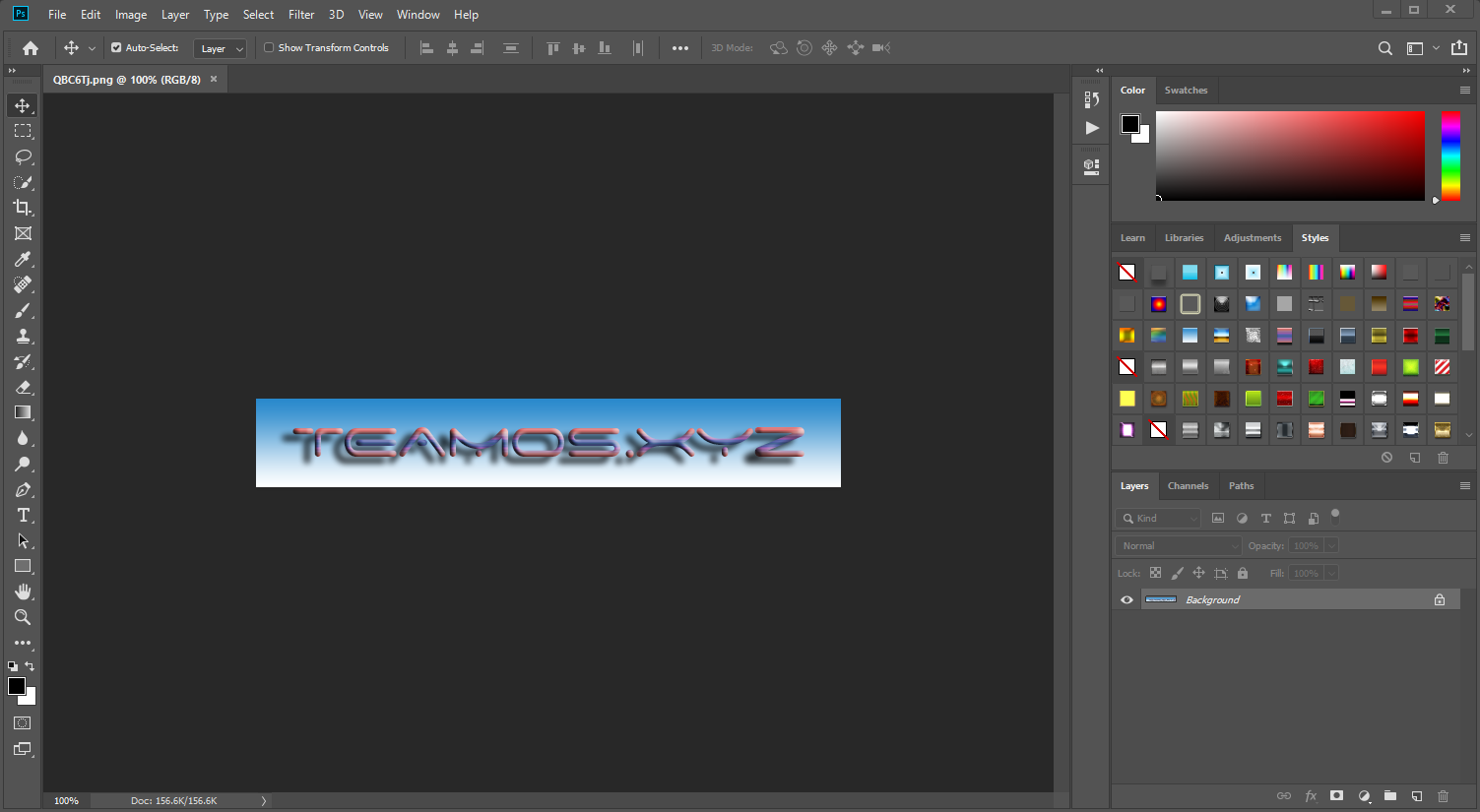
Task: Select the Rectangular Marquee tool
Action: pyautogui.click(x=23, y=131)
